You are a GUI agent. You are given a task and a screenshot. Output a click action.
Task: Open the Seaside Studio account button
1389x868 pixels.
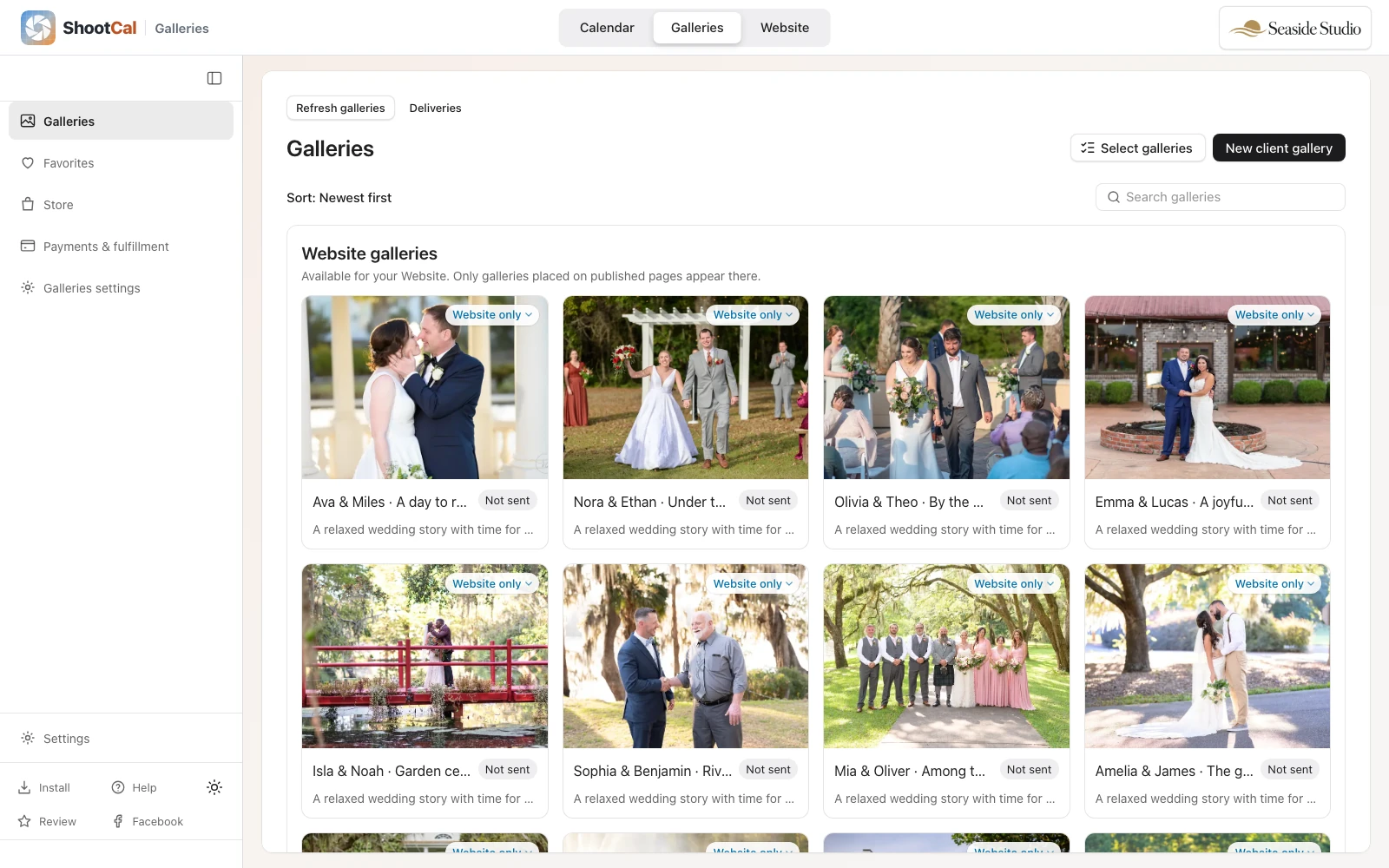[1295, 28]
